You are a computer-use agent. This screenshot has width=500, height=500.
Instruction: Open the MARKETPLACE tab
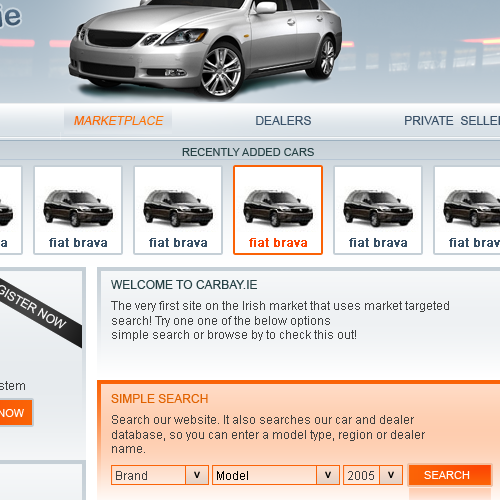pyautogui.click(x=118, y=121)
